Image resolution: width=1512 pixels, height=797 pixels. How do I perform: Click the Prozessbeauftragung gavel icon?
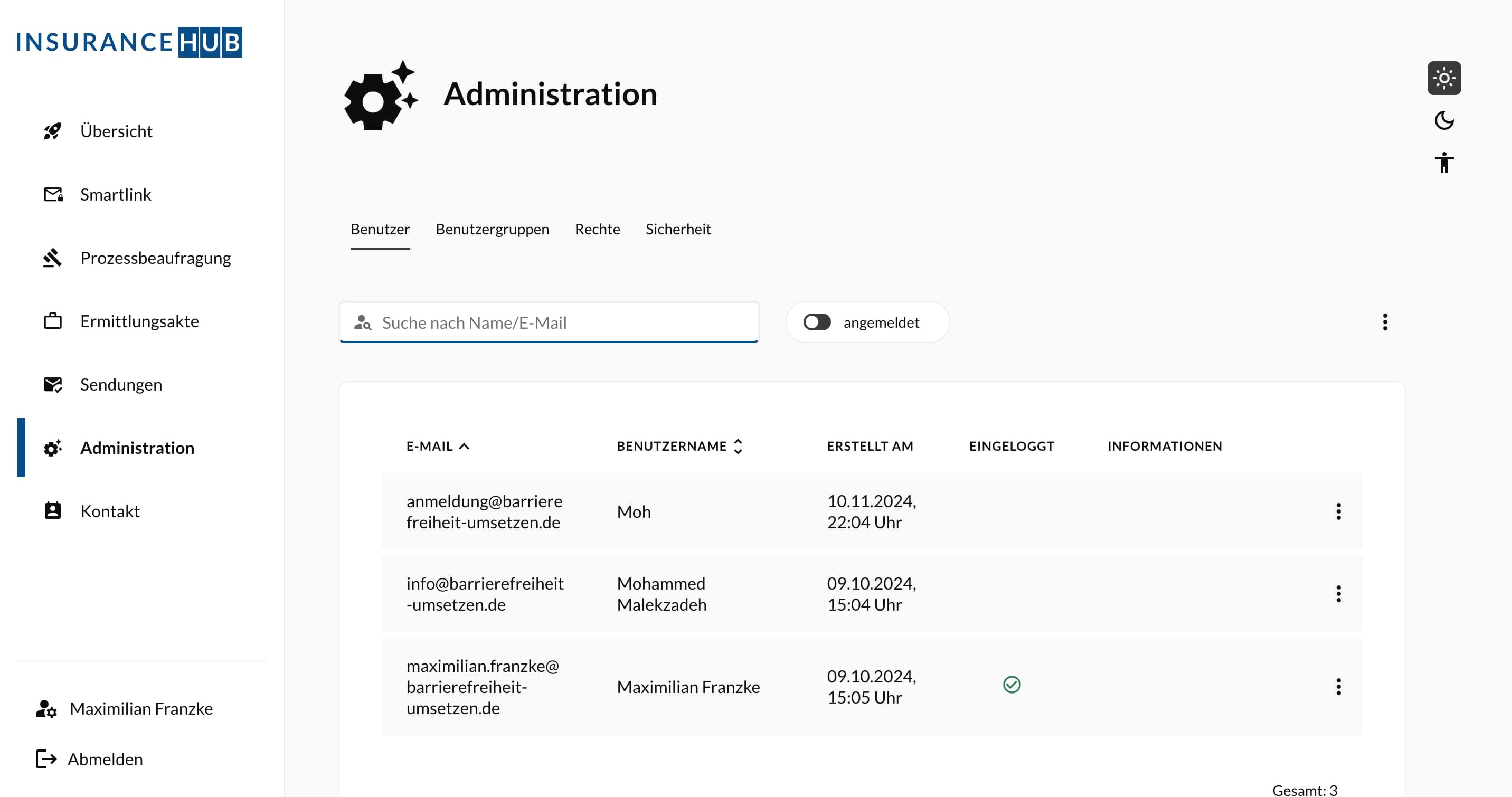[x=52, y=258]
